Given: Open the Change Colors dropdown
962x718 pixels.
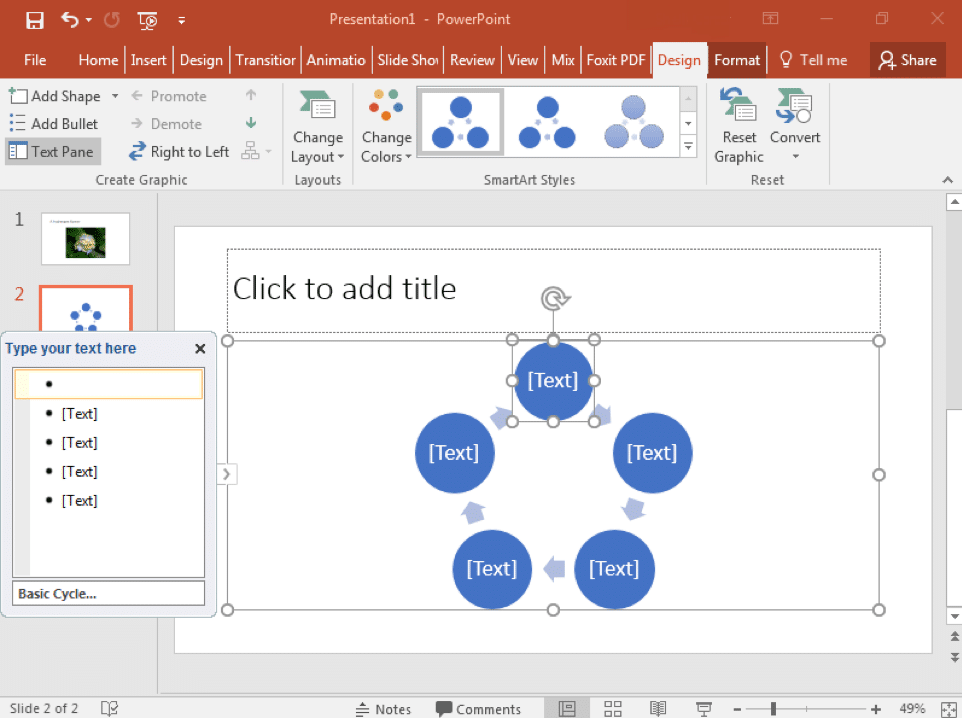Looking at the screenshot, I should point(386,146).
